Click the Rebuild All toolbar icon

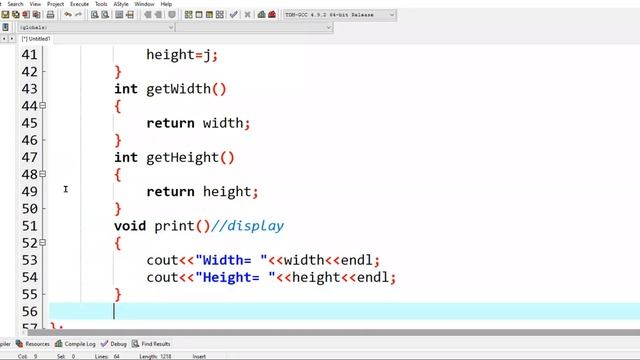coord(220,15)
